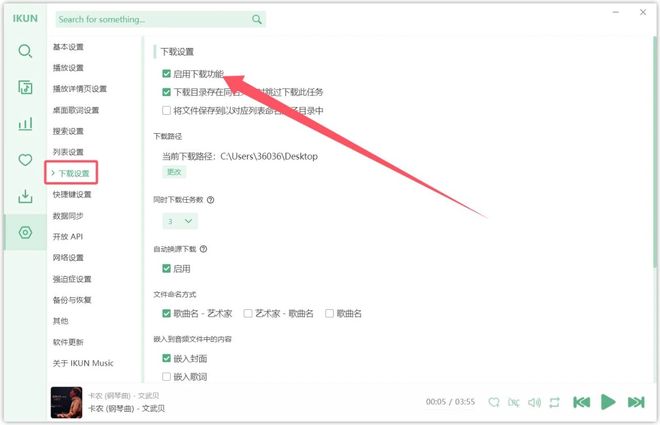Click 更改 to change download path
The height and width of the screenshot is (425, 660).
[x=174, y=172]
